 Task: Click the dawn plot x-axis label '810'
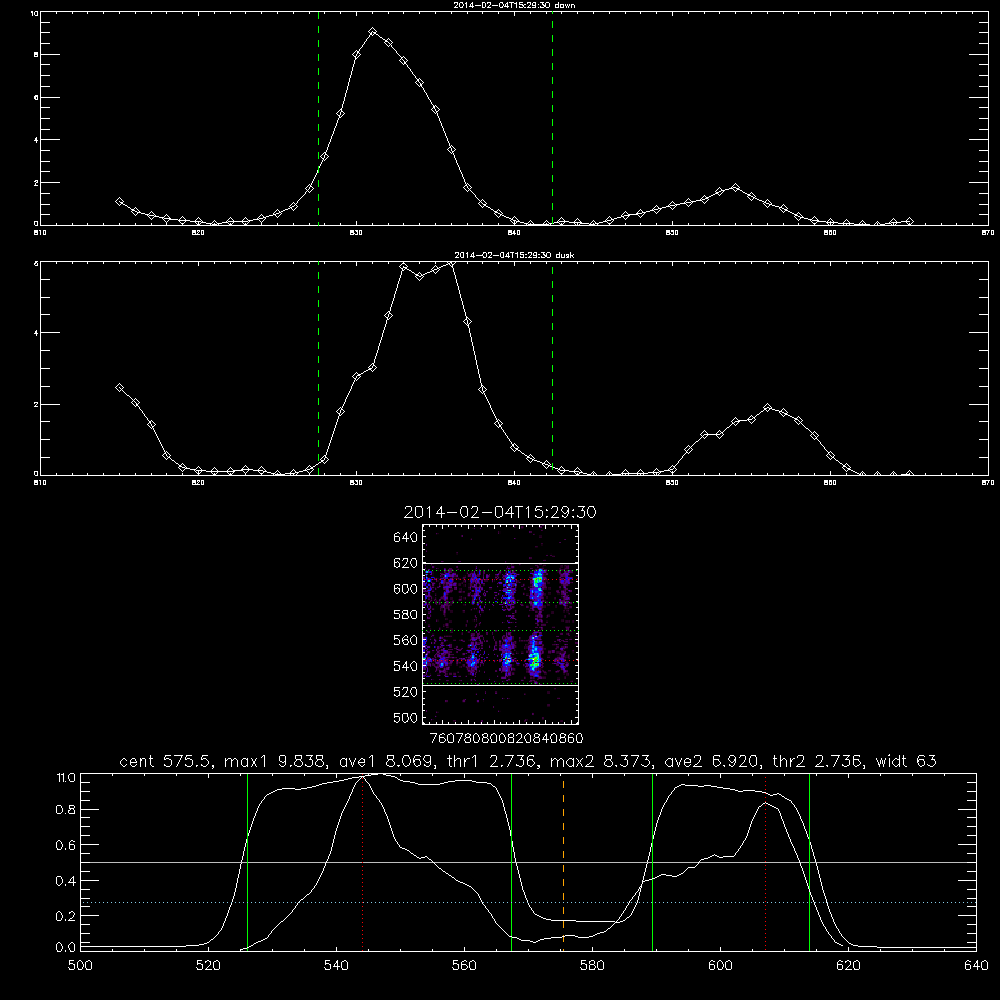[x=40, y=233]
